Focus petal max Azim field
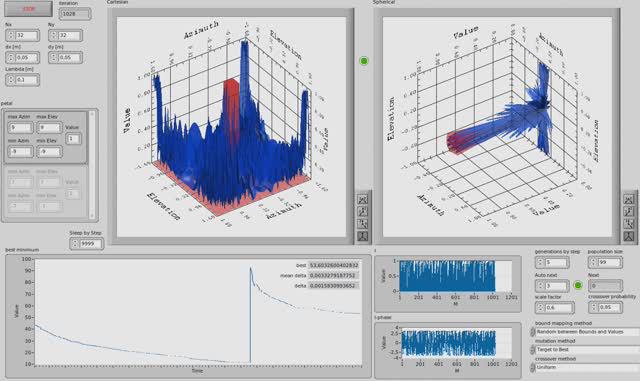Viewport: 640px width, 381px height. pyautogui.click(x=20, y=128)
